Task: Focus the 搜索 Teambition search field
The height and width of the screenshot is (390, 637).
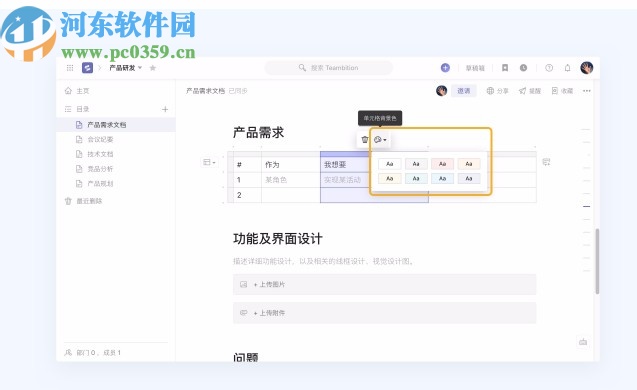Action: point(329,68)
